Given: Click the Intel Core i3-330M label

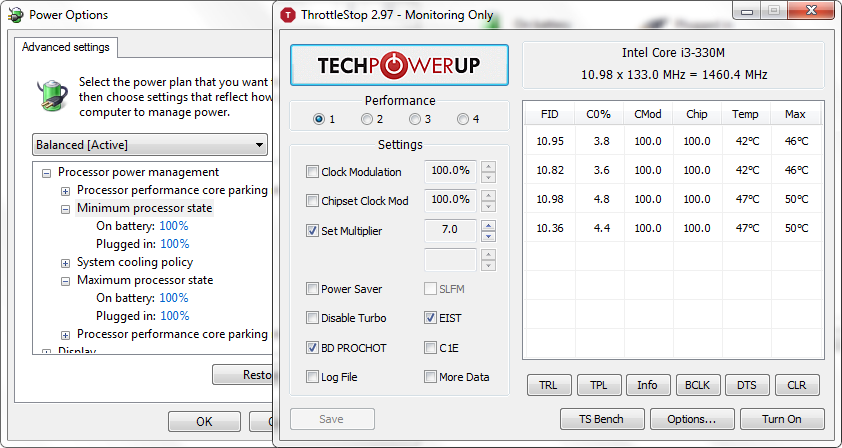Looking at the screenshot, I should point(673,53).
